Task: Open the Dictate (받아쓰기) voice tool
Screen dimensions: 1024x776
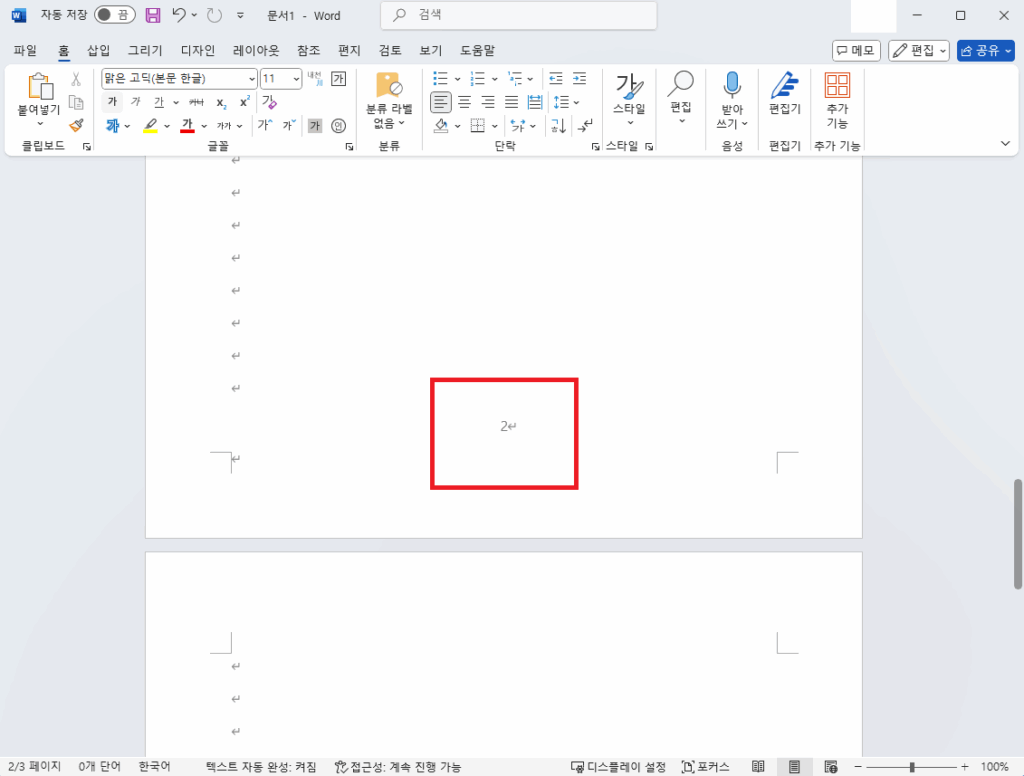Action: point(731,100)
